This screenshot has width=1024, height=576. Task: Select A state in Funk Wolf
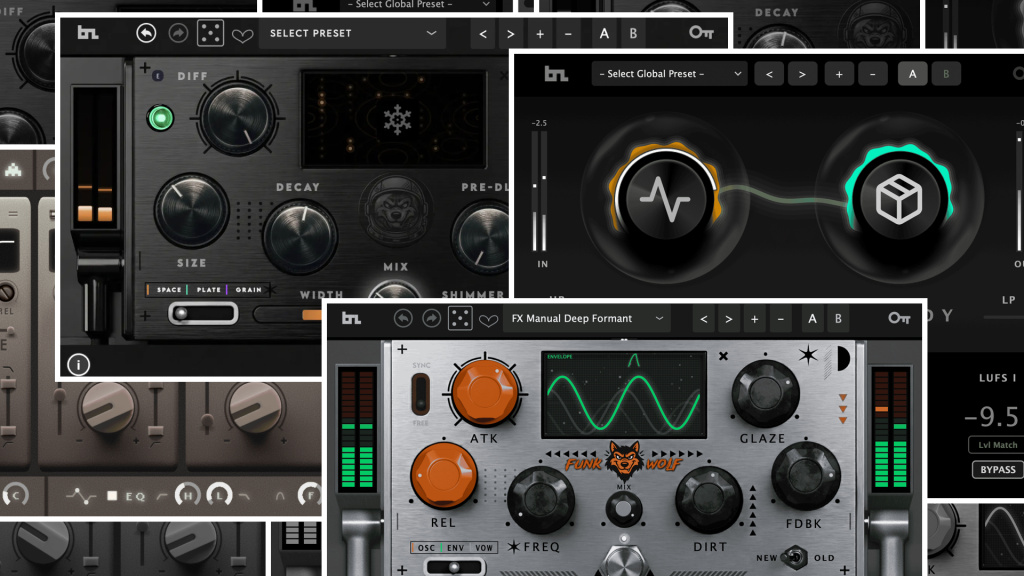click(x=812, y=319)
